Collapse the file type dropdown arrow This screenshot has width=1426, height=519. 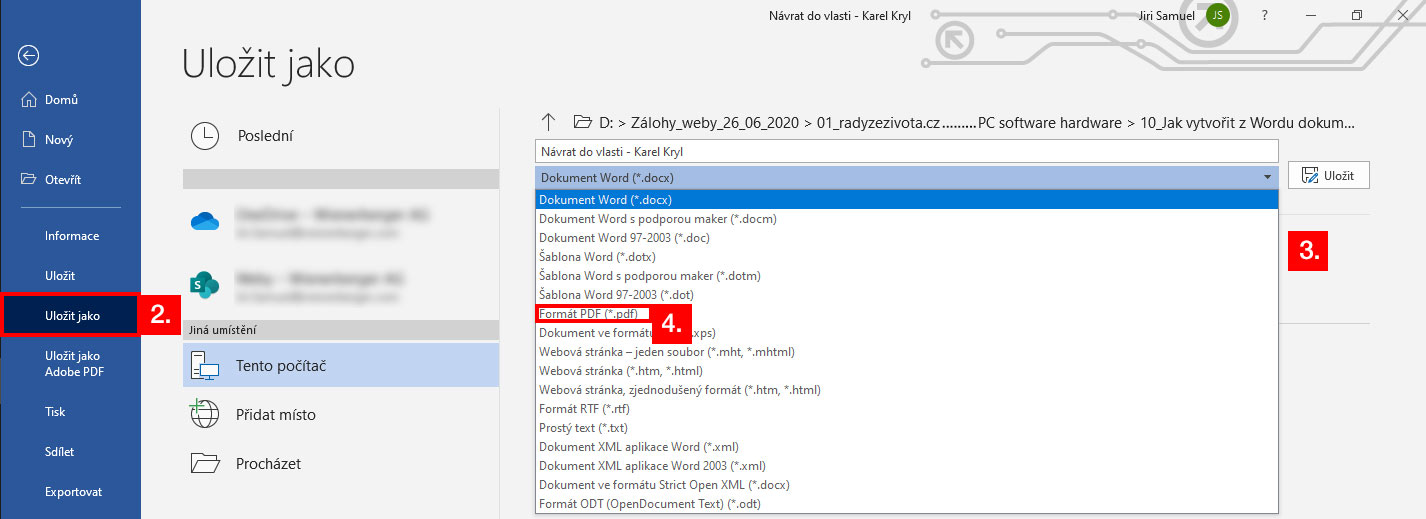[1267, 177]
